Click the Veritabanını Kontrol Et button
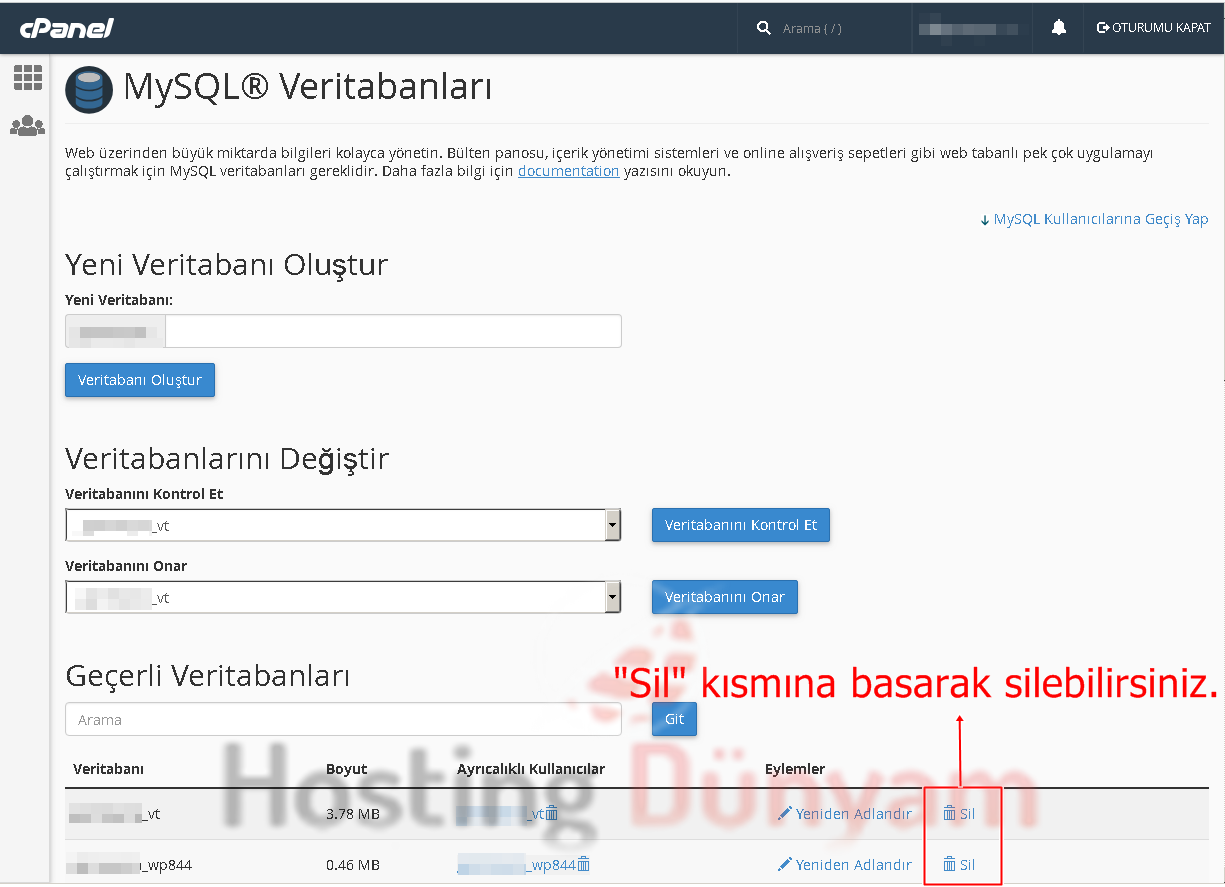The image size is (1225, 887). 741,525
